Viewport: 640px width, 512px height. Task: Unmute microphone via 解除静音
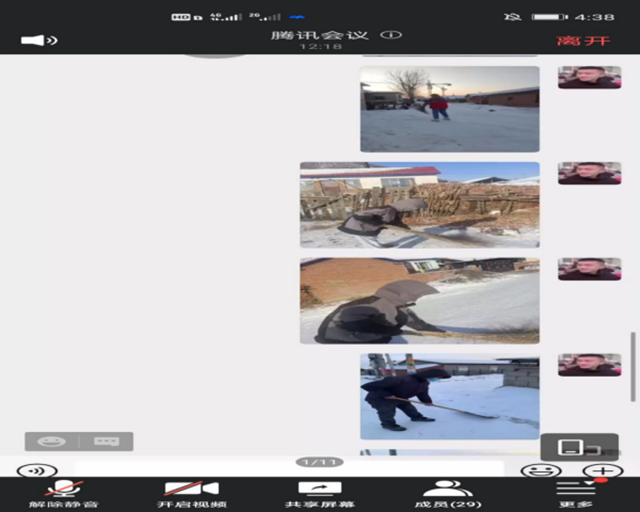pos(64,494)
